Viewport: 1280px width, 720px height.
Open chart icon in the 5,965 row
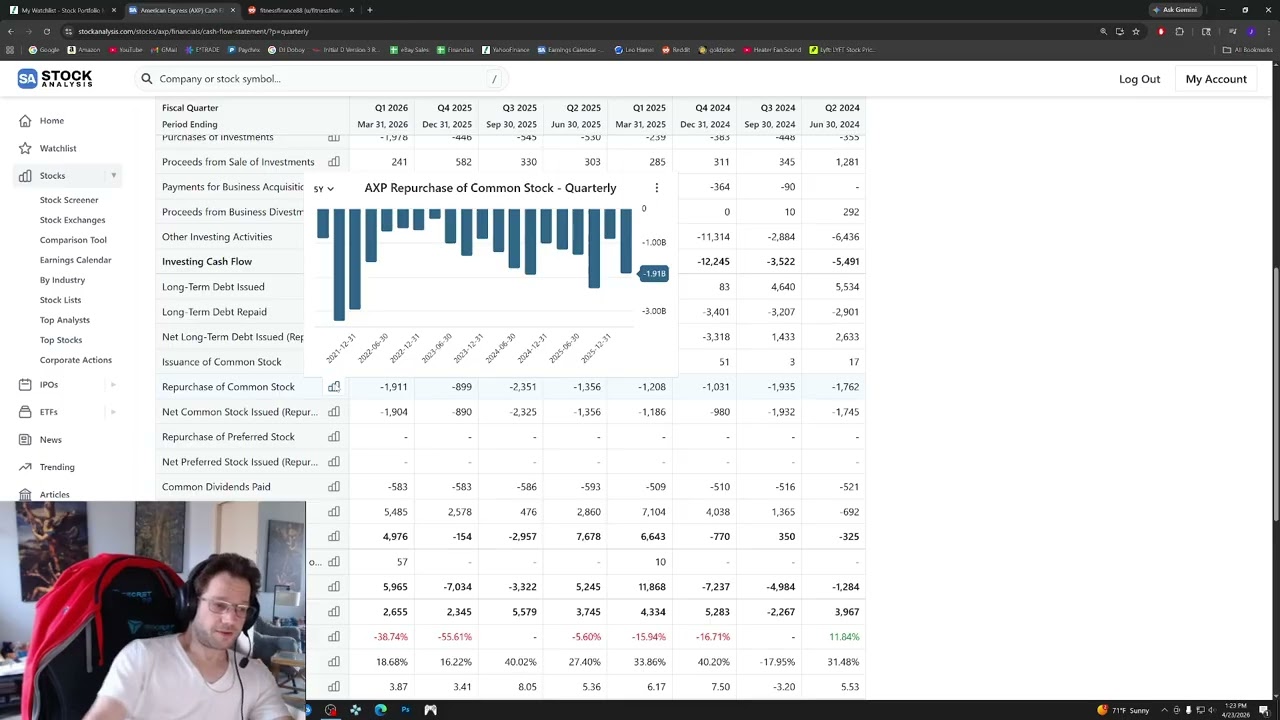coord(334,587)
